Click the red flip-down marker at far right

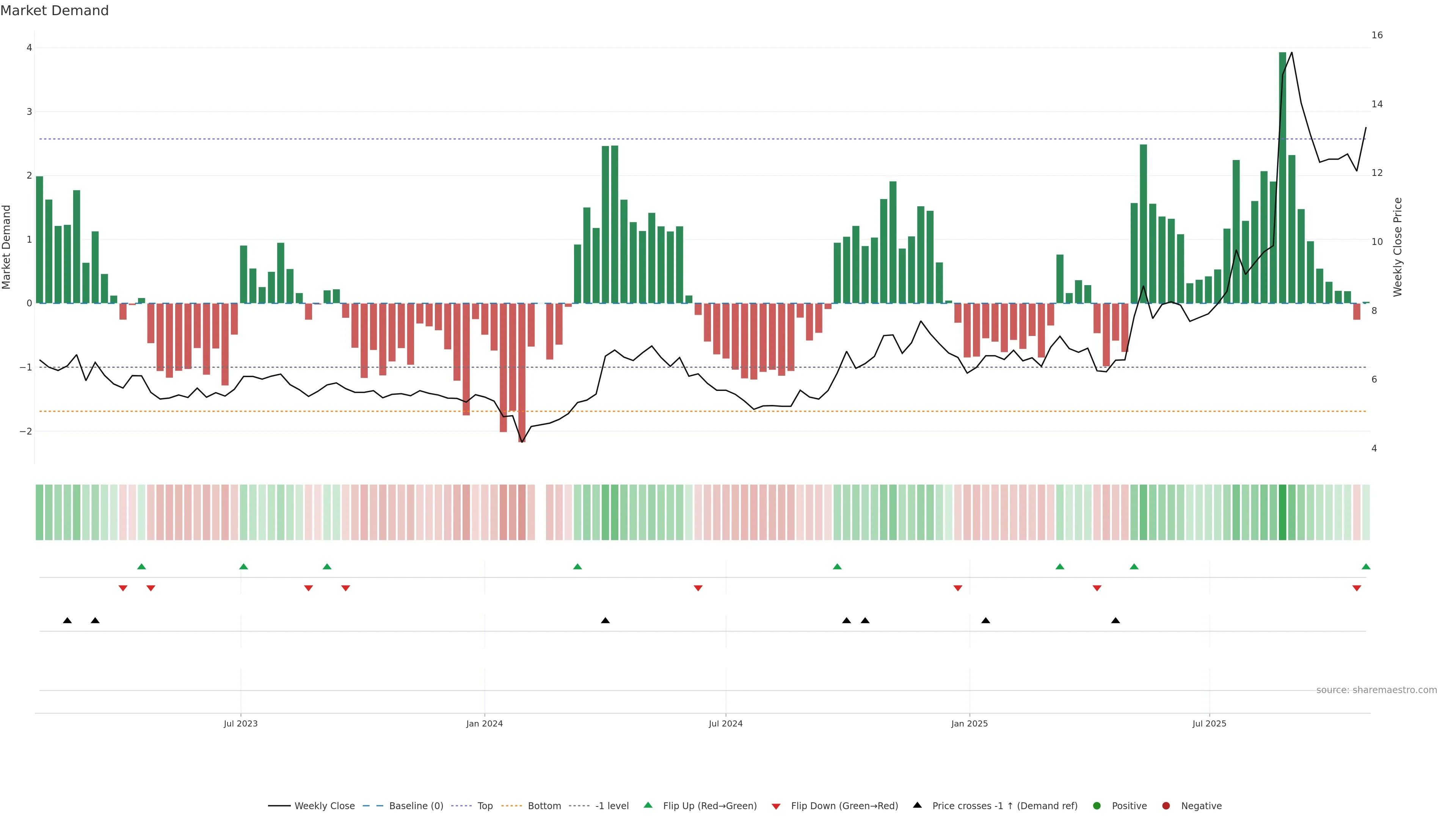[x=1357, y=588]
